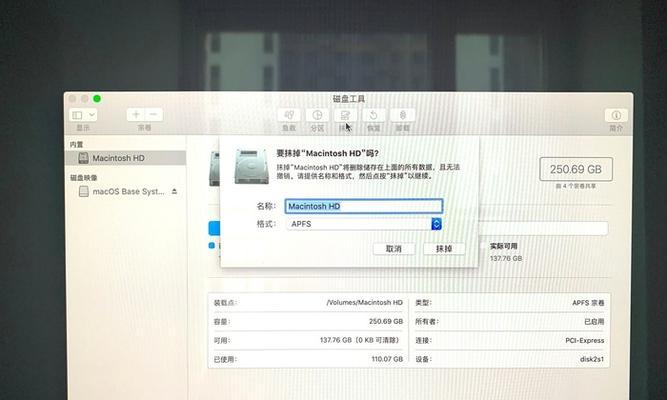The image size is (667, 400).
Task: Click the 实际可用 label
Action: click(x=504, y=246)
